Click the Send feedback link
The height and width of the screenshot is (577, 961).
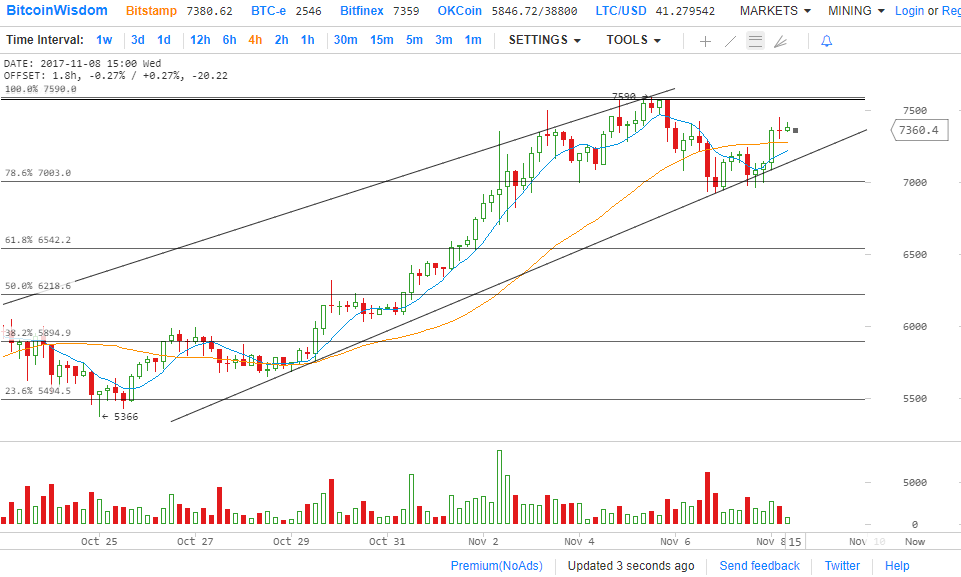point(759,566)
